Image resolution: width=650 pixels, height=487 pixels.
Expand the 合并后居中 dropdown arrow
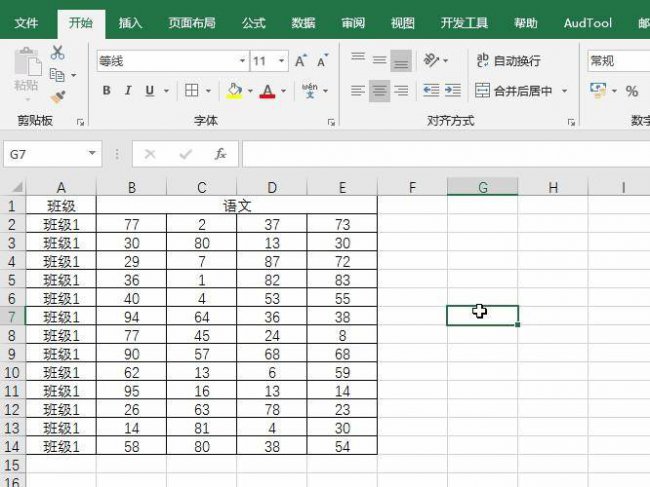(564, 91)
